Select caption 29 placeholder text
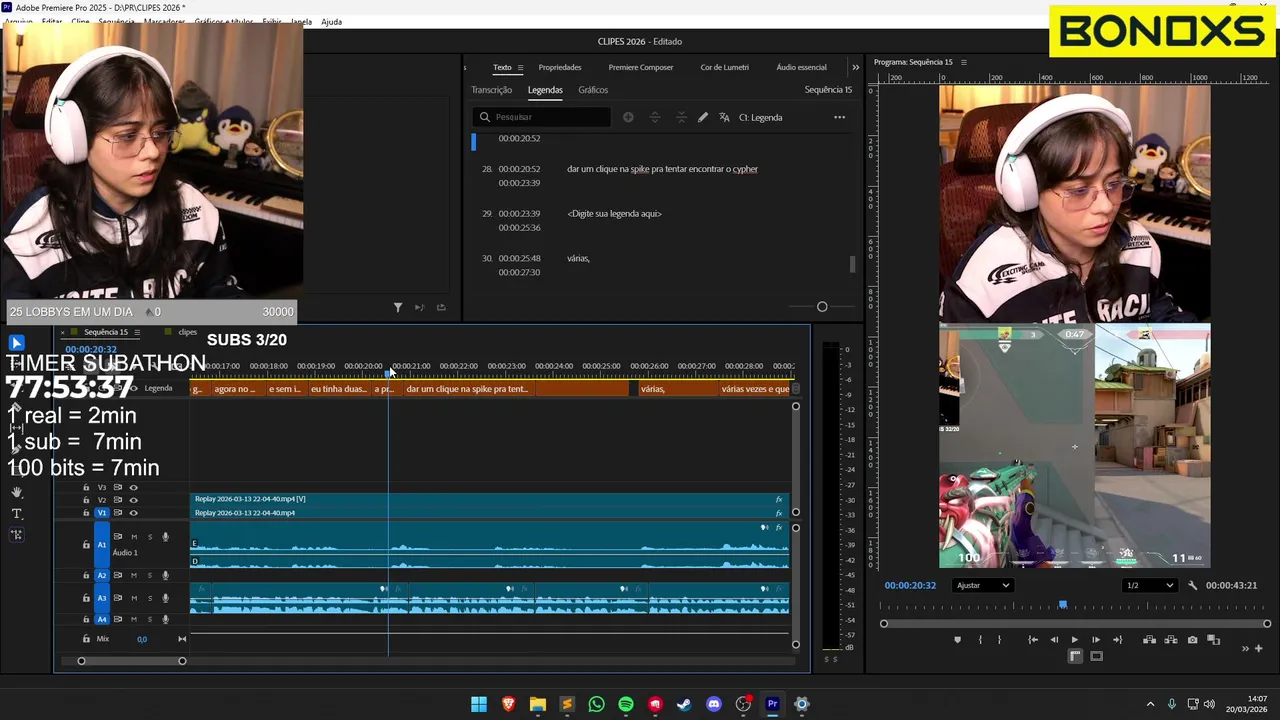This screenshot has height=720, width=1280. point(614,214)
